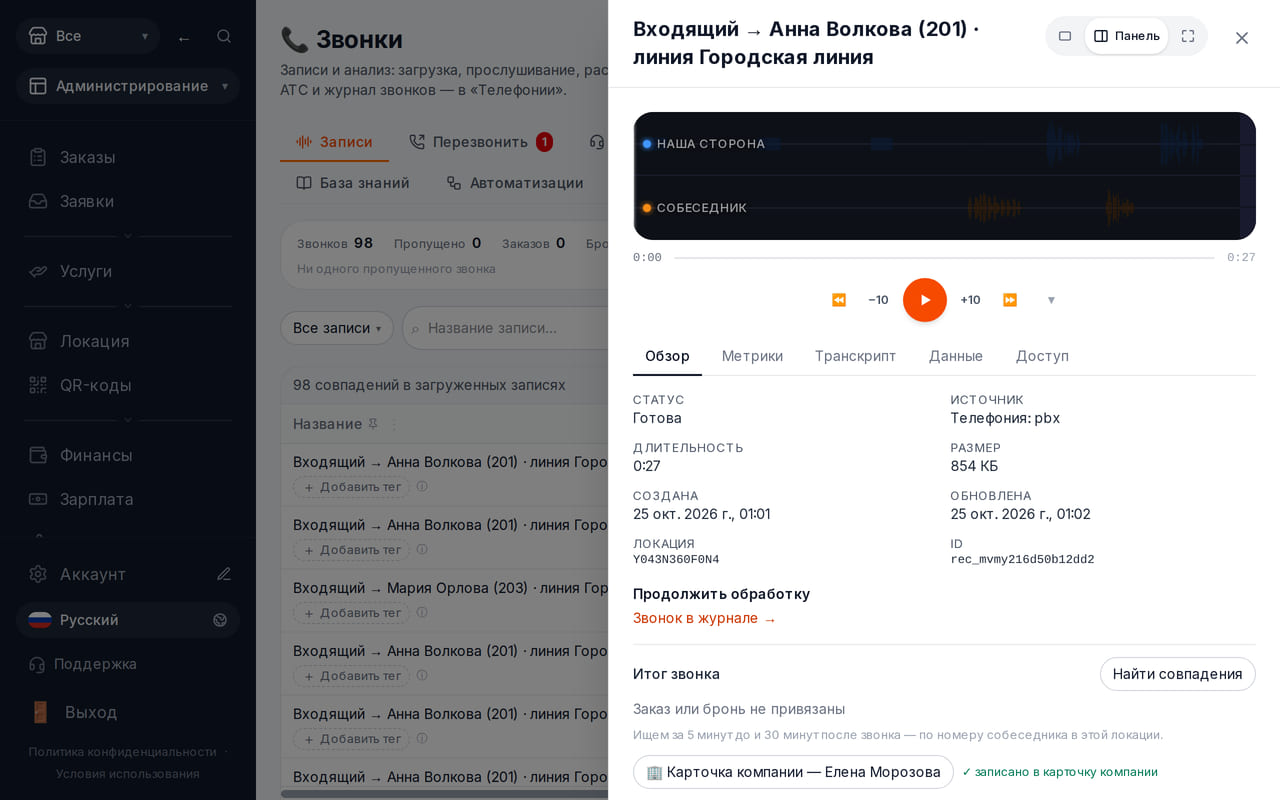Open the Метрики tab

752,356
